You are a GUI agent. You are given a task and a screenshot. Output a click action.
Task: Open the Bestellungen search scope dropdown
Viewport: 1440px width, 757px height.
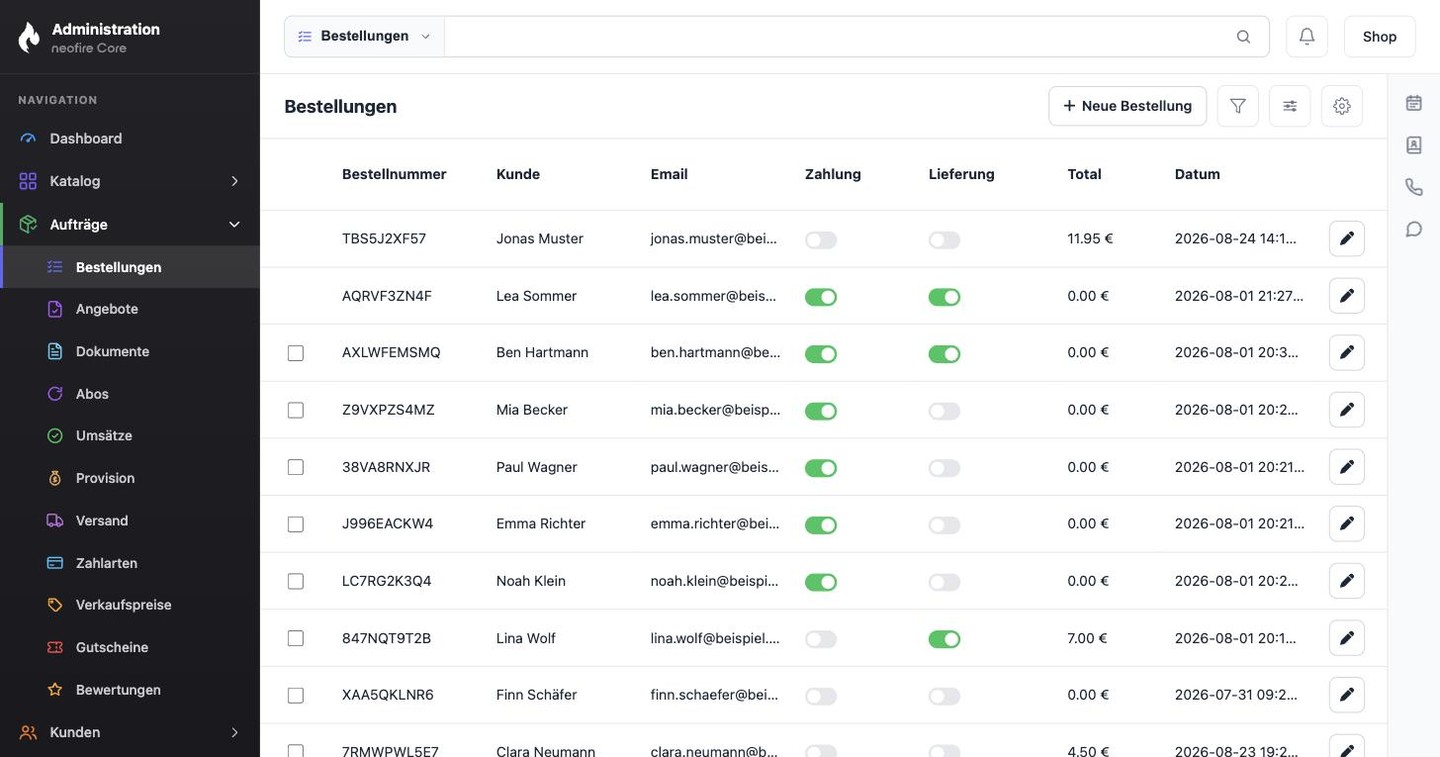point(365,36)
